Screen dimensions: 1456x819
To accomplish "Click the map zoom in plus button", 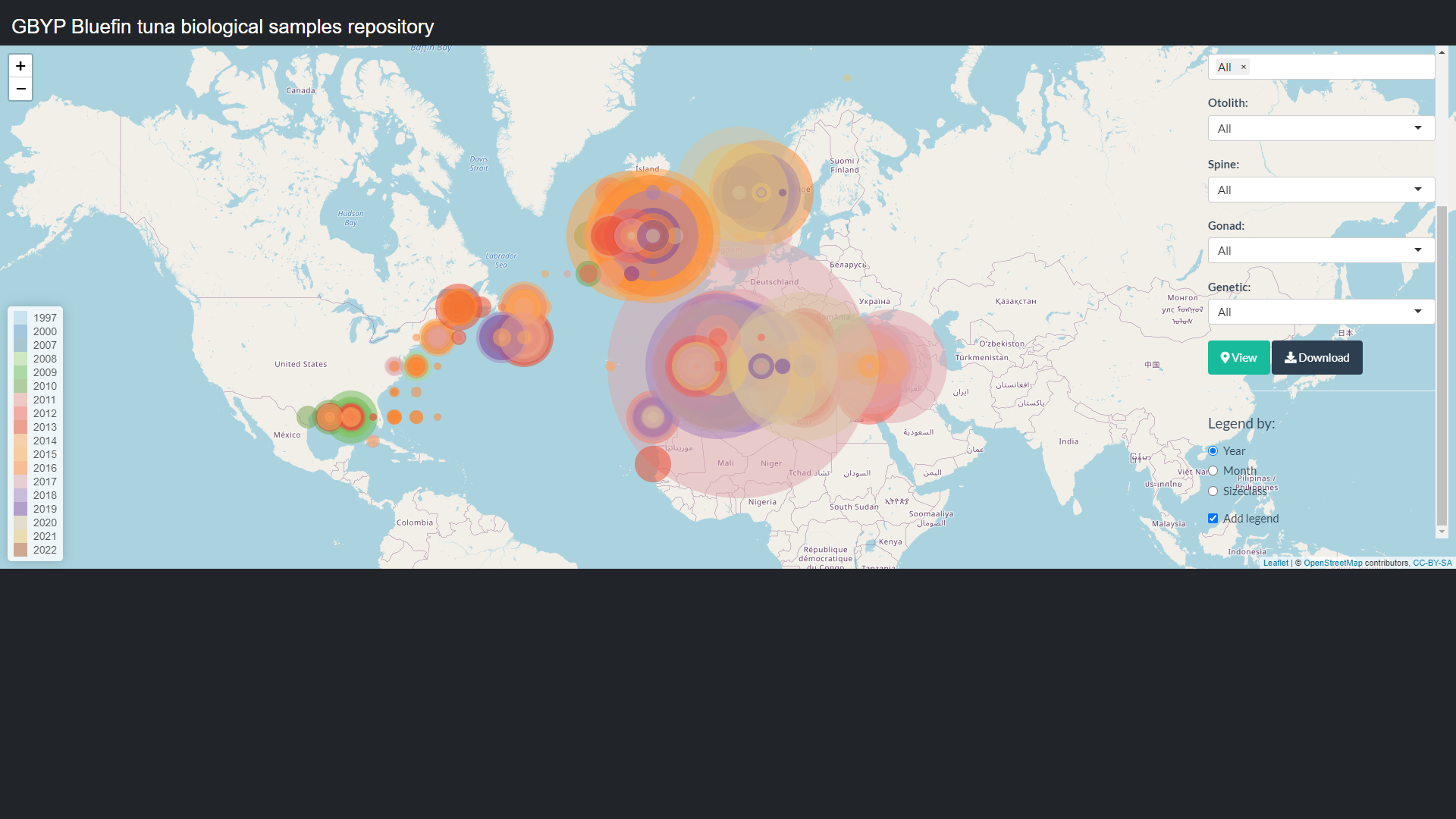I will (x=20, y=66).
